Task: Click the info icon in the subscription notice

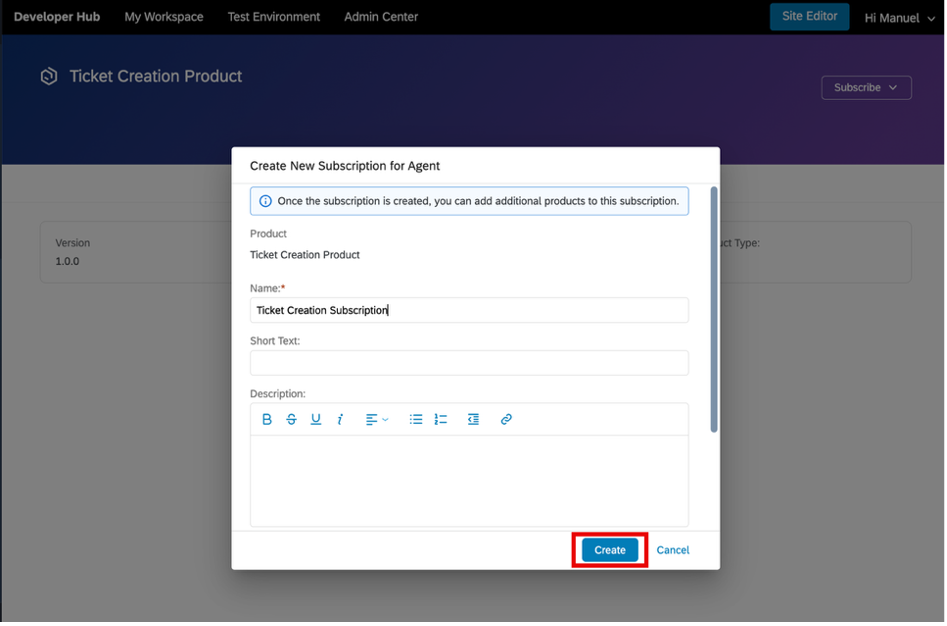Action: [x=265, y=201]
